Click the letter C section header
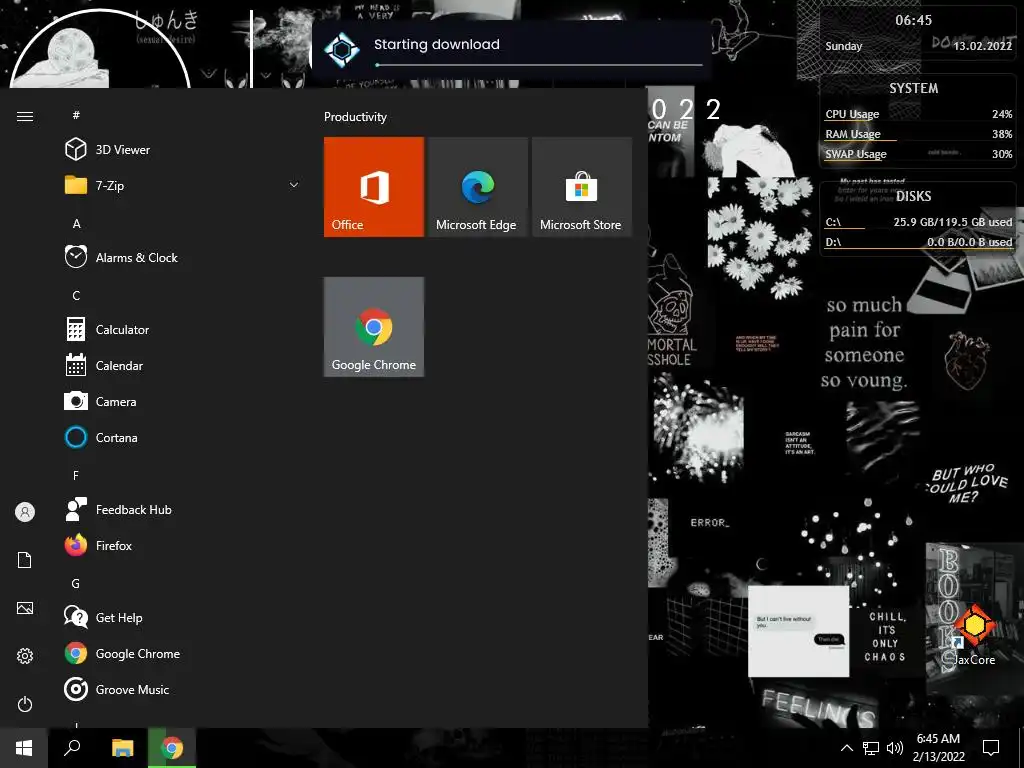This screenshot has height=768, width=1024. (76, 295)
